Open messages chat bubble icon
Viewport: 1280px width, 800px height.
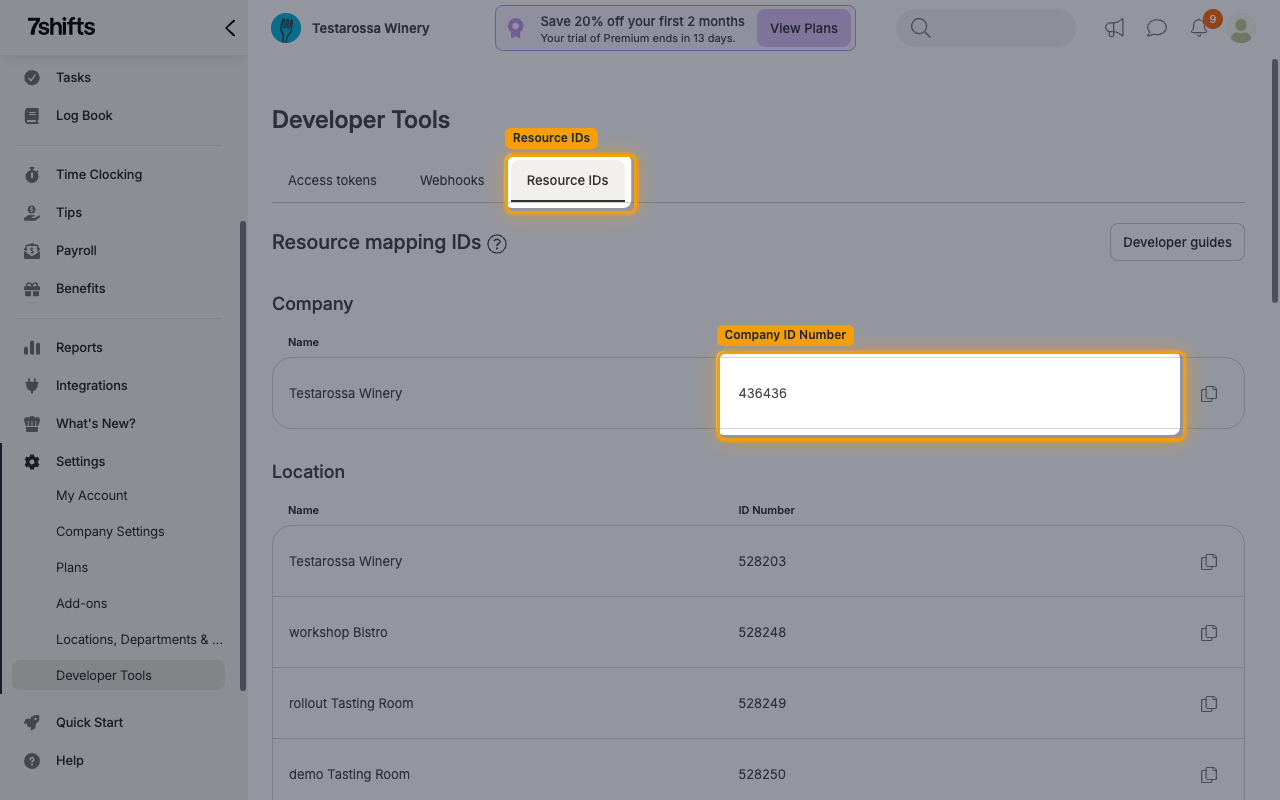pos(1157,28)
